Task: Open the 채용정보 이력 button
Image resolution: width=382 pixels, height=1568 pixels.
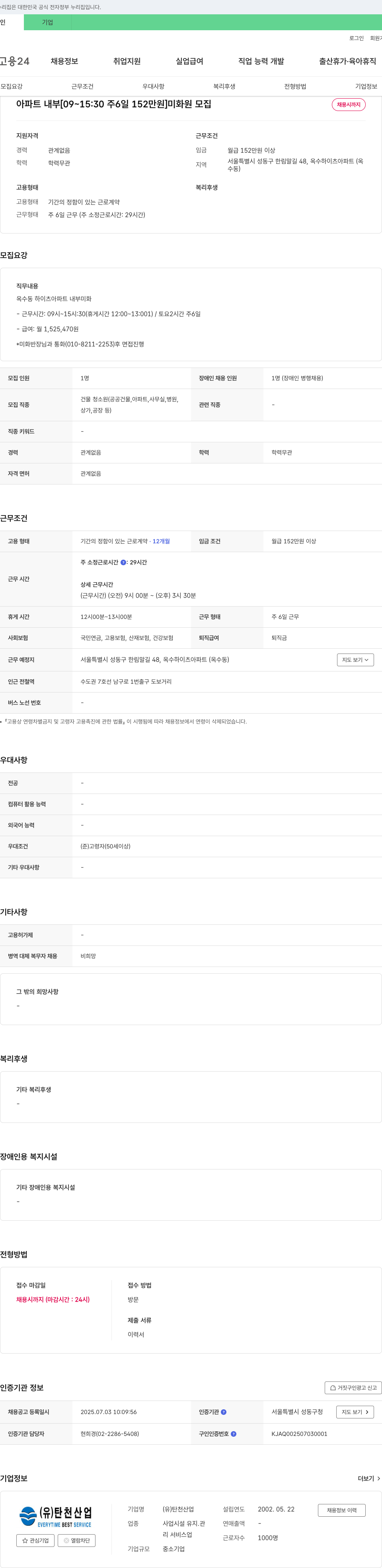Action: click(x=342, y=1510)
